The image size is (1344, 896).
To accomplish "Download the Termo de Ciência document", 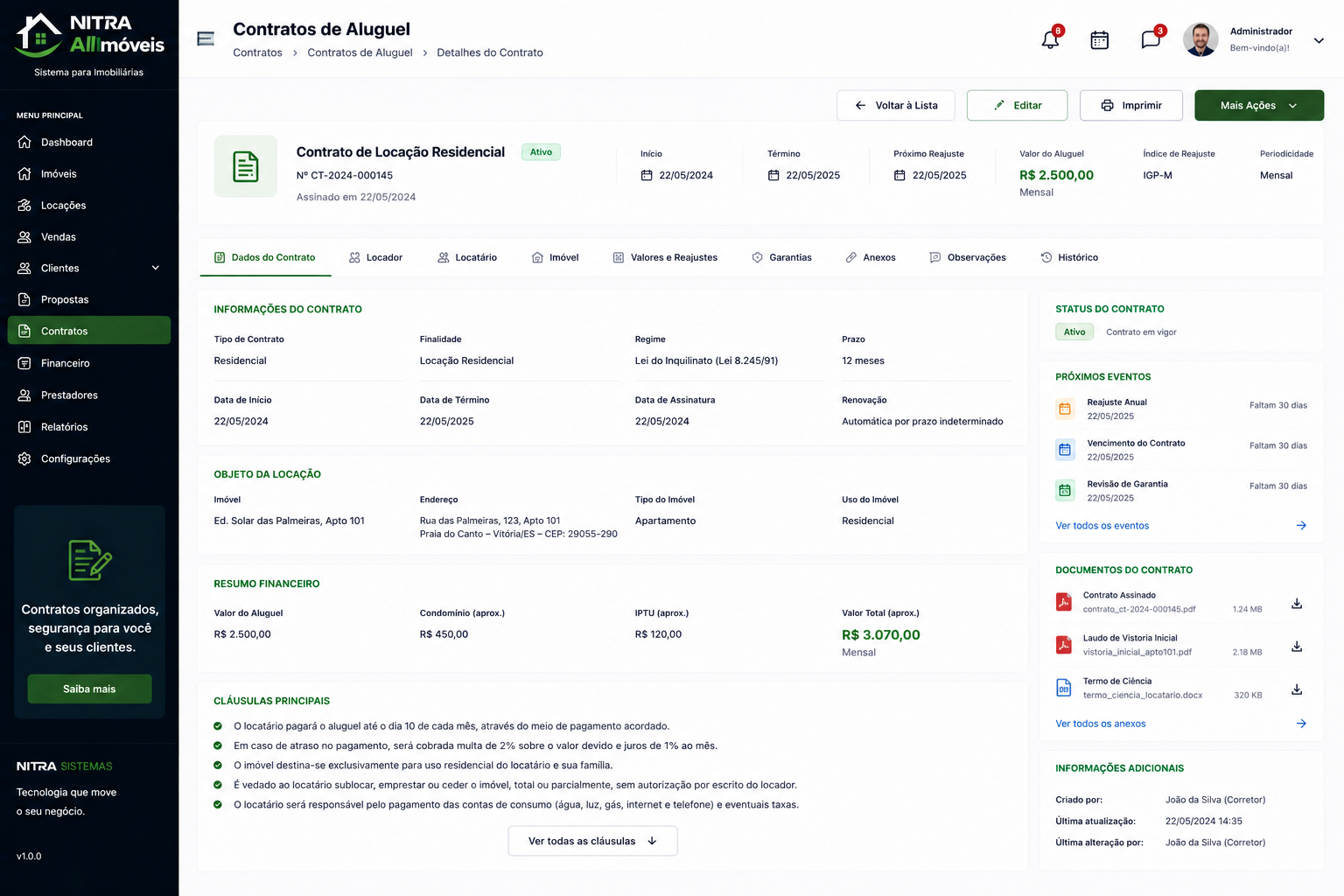I will 1297,689.
